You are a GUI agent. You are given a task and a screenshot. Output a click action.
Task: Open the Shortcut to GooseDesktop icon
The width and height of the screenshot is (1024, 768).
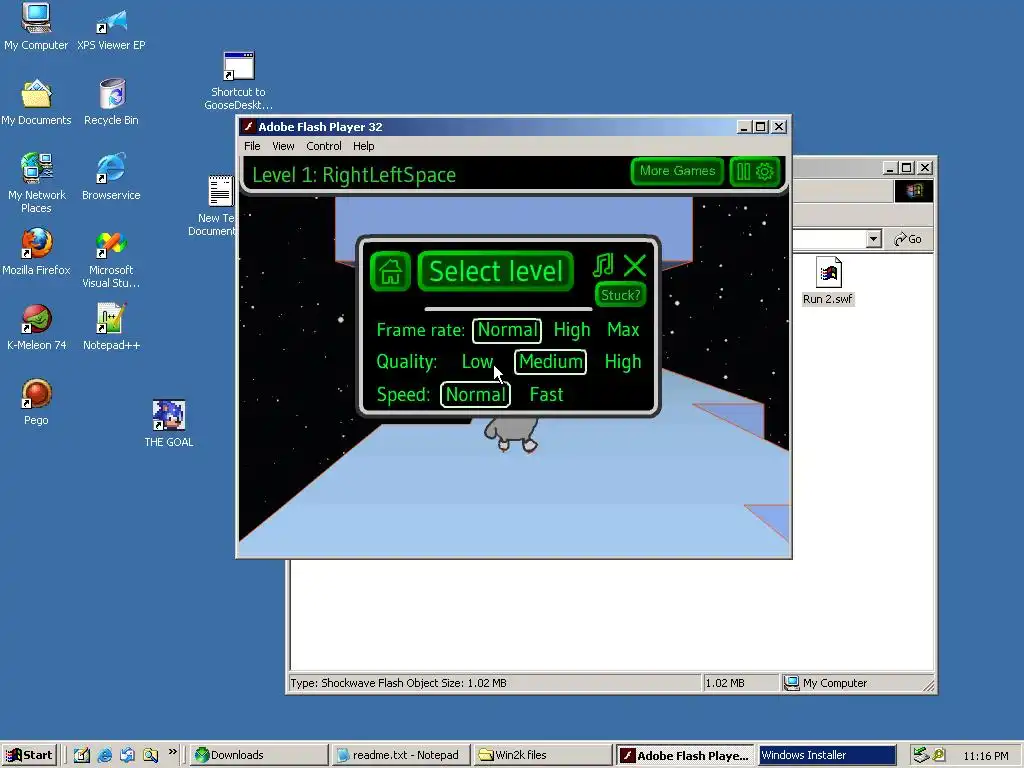pos(238,80)
